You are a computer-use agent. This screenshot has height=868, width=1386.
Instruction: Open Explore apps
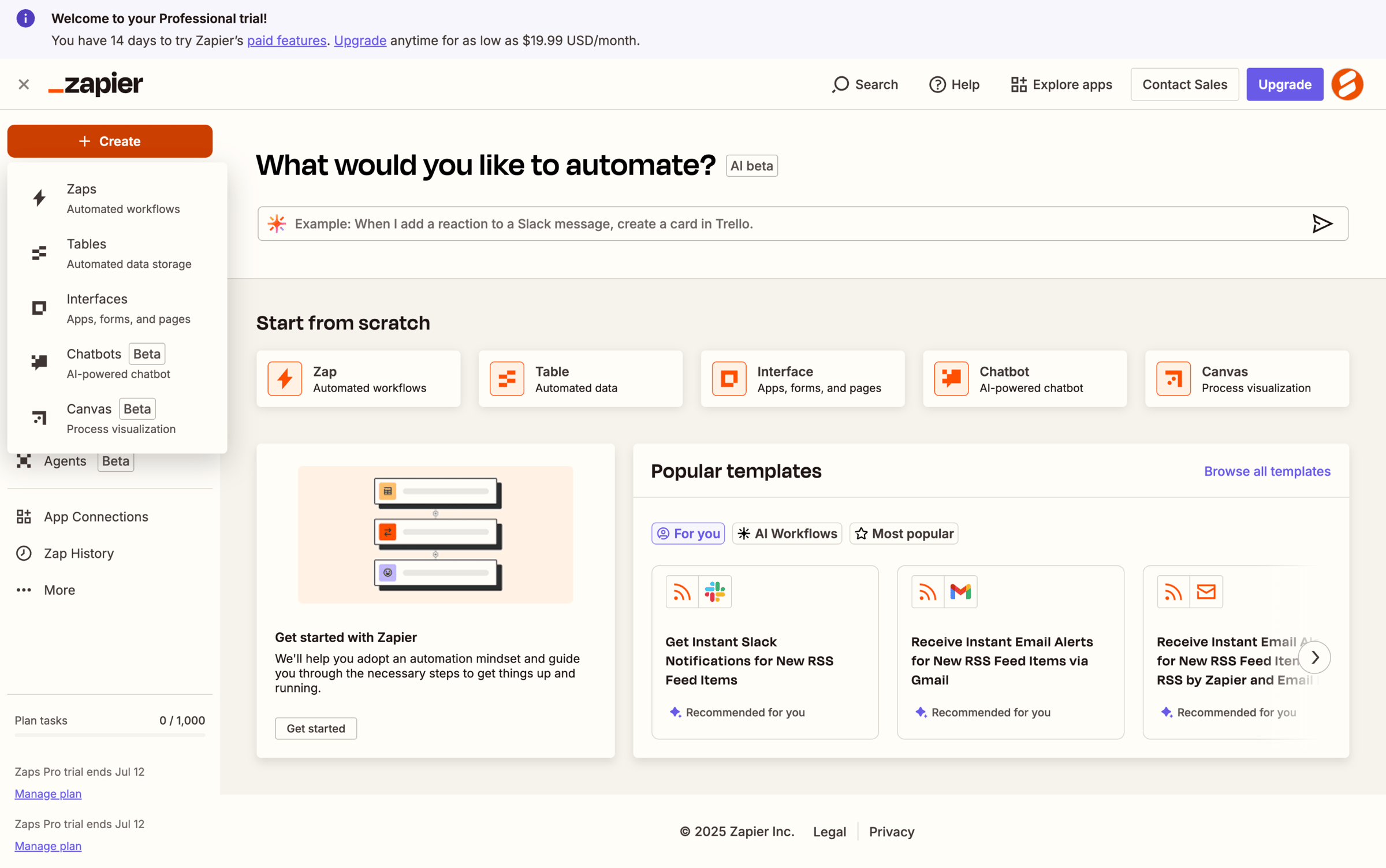(1061, 84)
